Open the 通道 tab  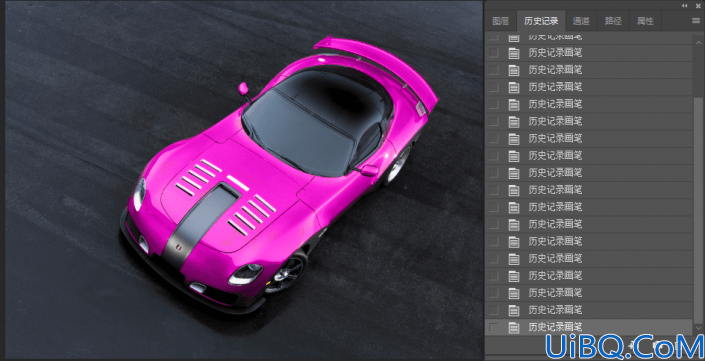tap(581, 21)
